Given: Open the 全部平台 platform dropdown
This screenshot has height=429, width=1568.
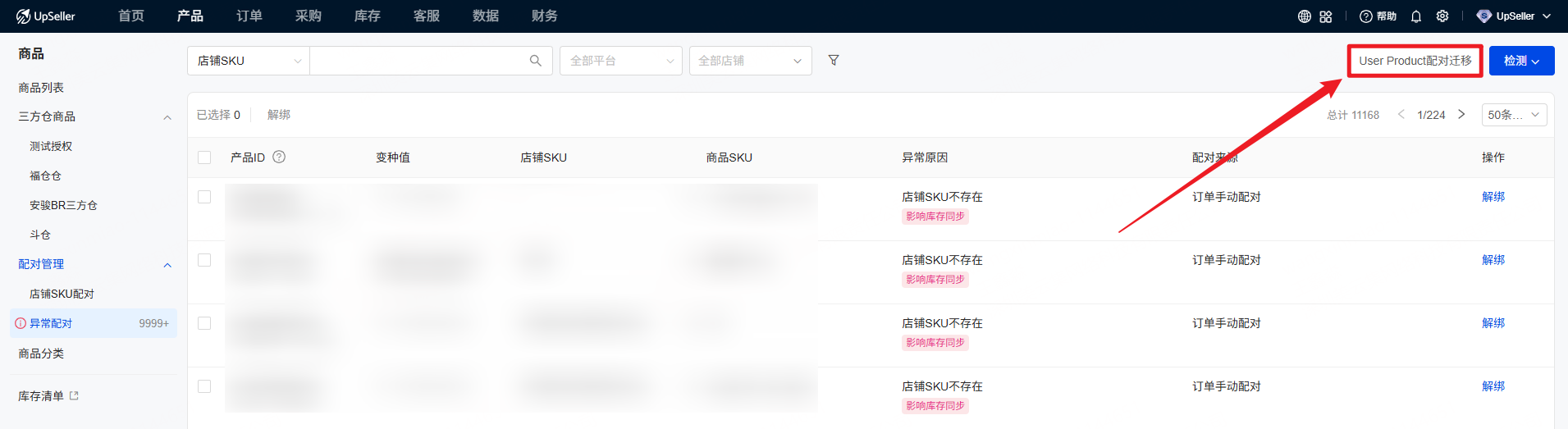Looking at the screenshot, I should pos(620,61).
